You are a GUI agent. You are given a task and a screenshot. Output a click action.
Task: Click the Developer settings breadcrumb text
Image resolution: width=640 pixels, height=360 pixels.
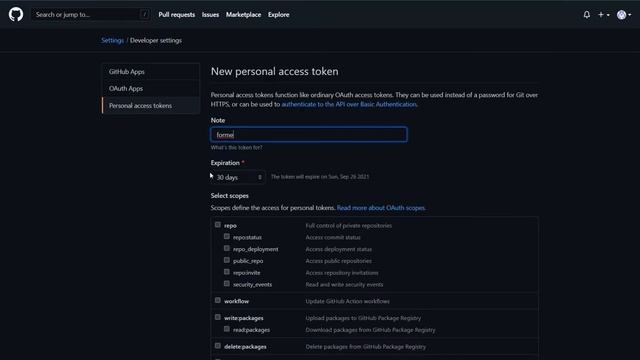click(156, 40)
